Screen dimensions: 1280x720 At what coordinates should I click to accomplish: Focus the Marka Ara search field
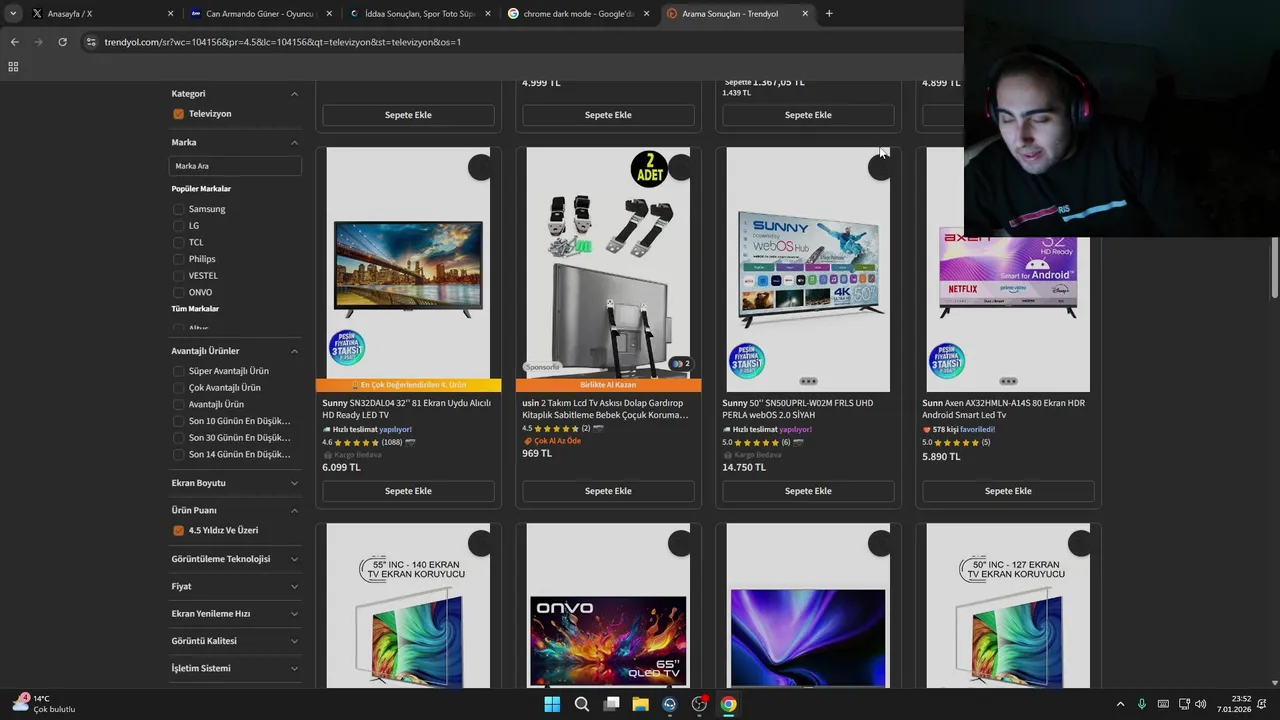[x=235, y=166]
